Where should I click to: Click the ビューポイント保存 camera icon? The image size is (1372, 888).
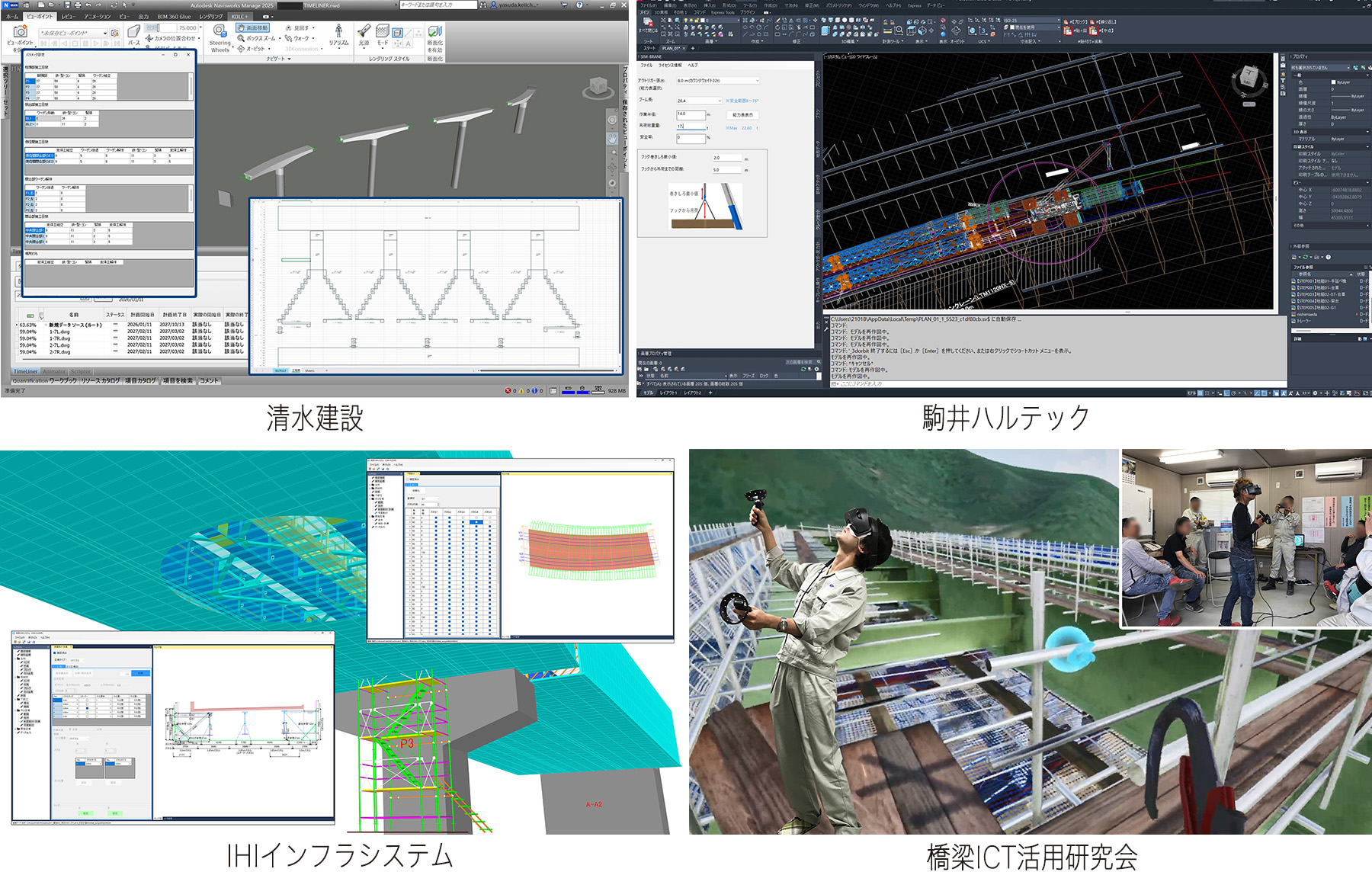(20, 32)
